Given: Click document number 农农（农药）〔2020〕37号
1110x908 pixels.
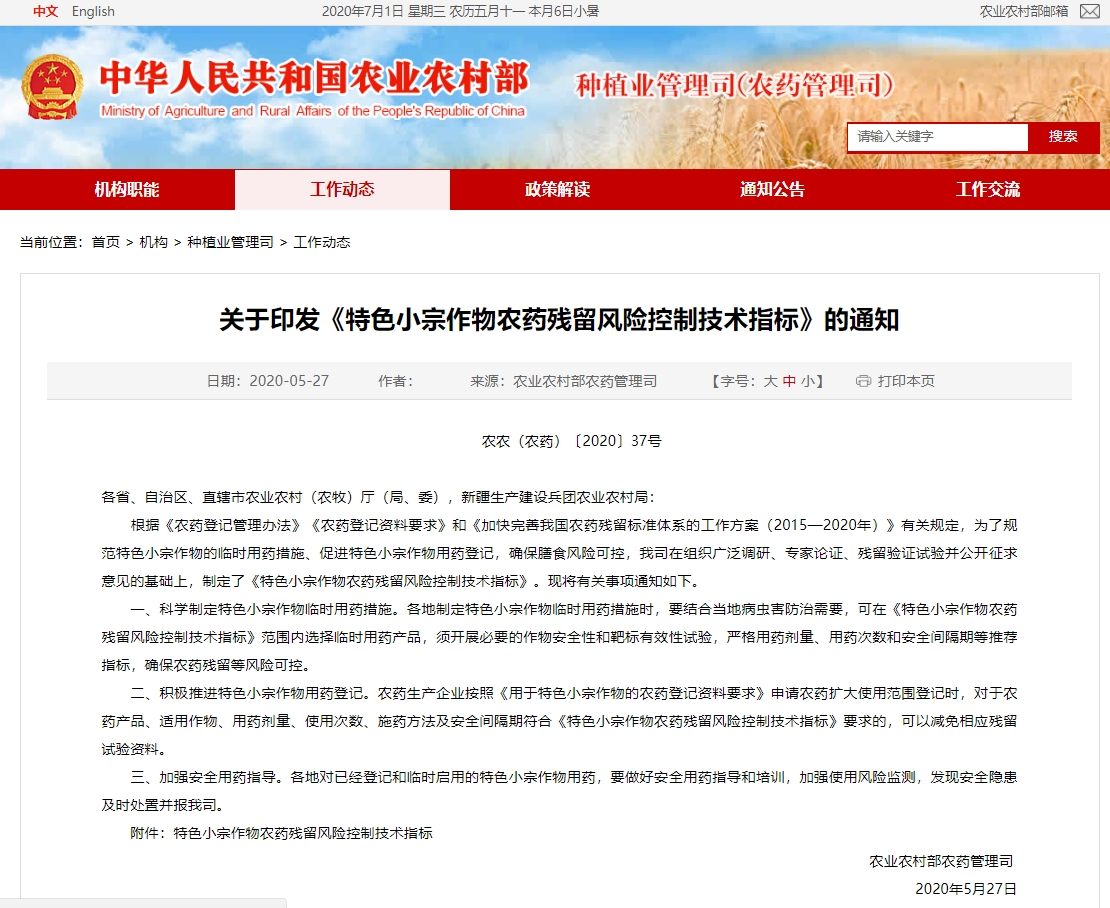Looking at the screenshot, I should pyautogui.click(x=572, y=441).
